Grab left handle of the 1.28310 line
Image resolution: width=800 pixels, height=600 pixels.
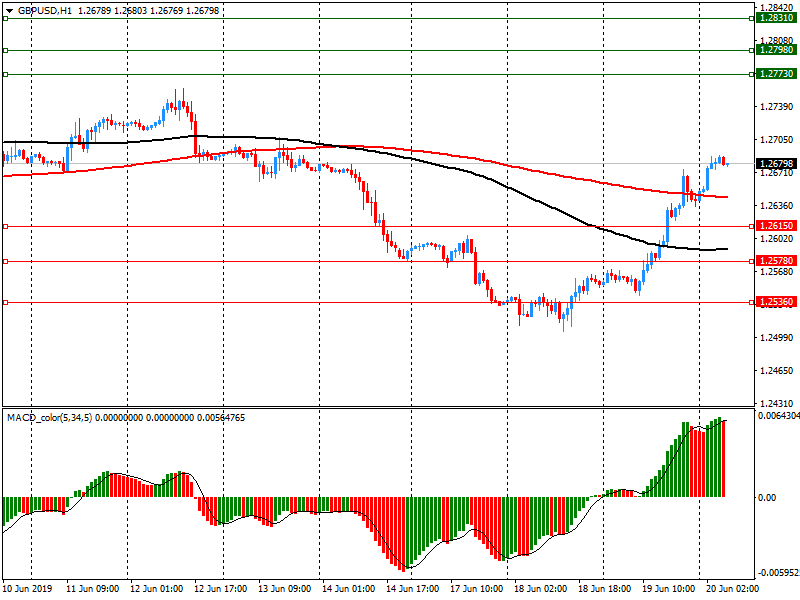click(6, 18)
